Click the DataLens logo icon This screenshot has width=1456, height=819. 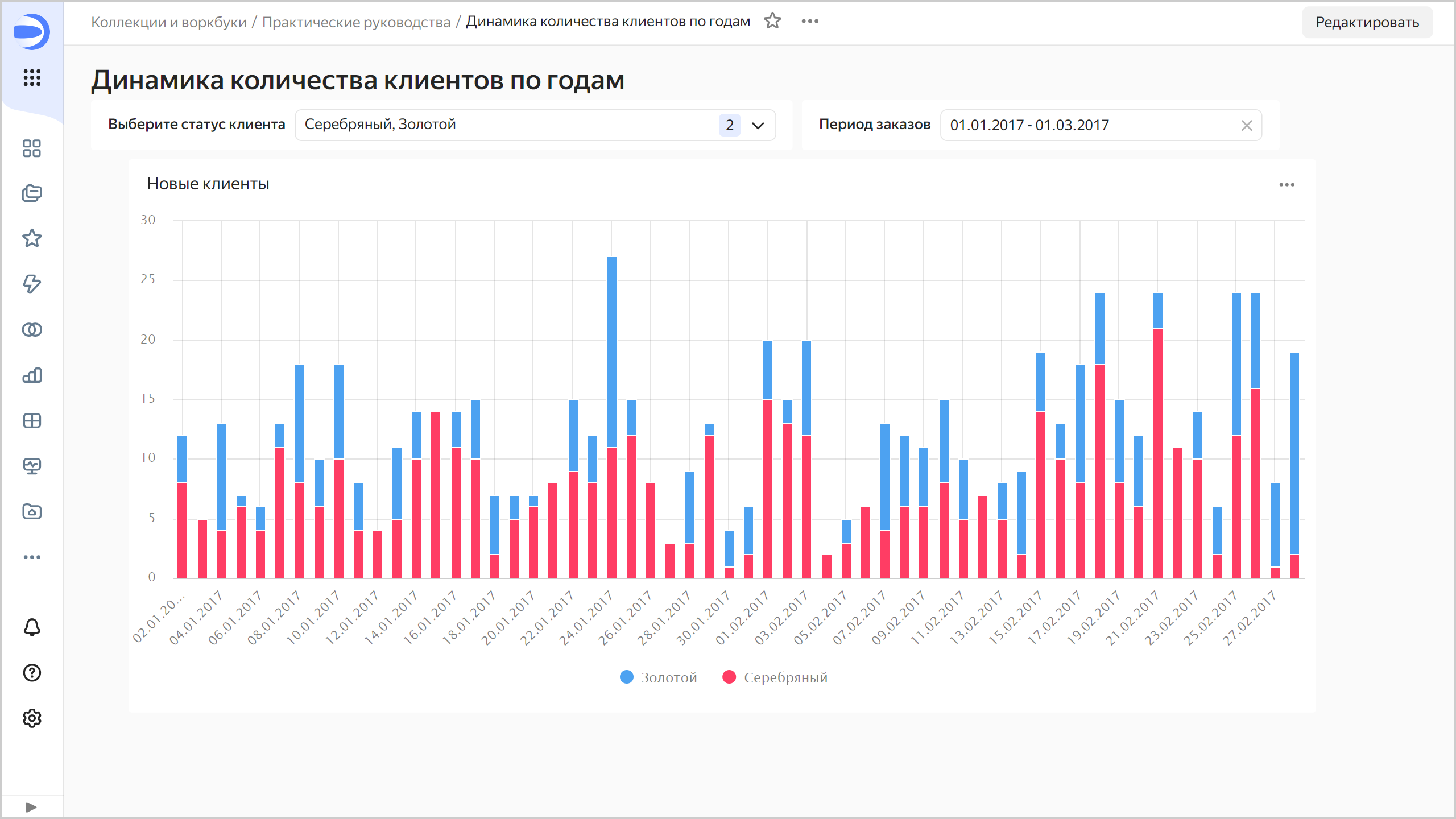pos(31,31)
